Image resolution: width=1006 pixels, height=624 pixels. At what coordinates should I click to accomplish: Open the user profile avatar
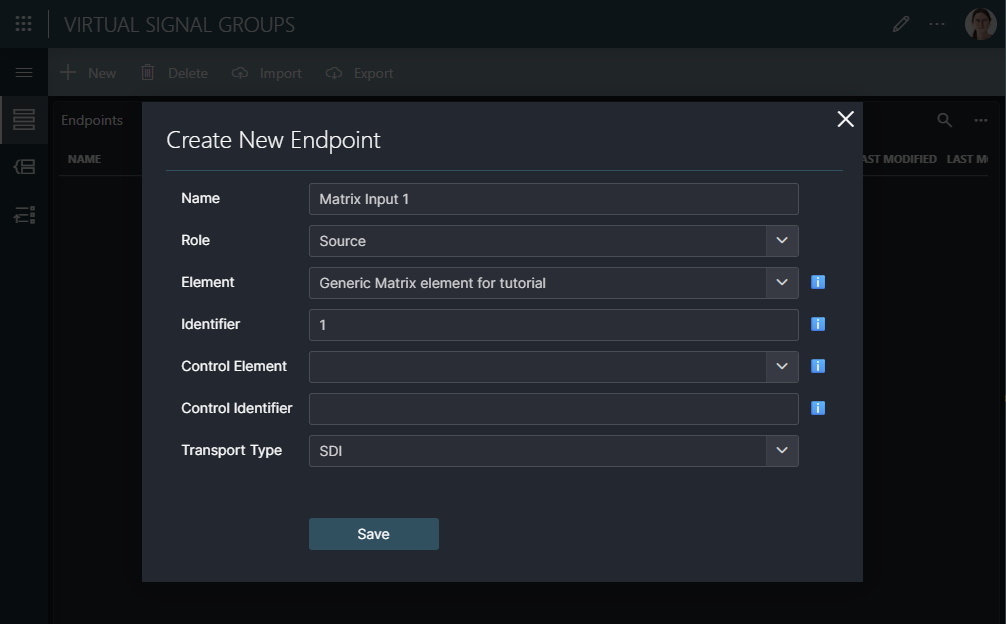point(981,23)
